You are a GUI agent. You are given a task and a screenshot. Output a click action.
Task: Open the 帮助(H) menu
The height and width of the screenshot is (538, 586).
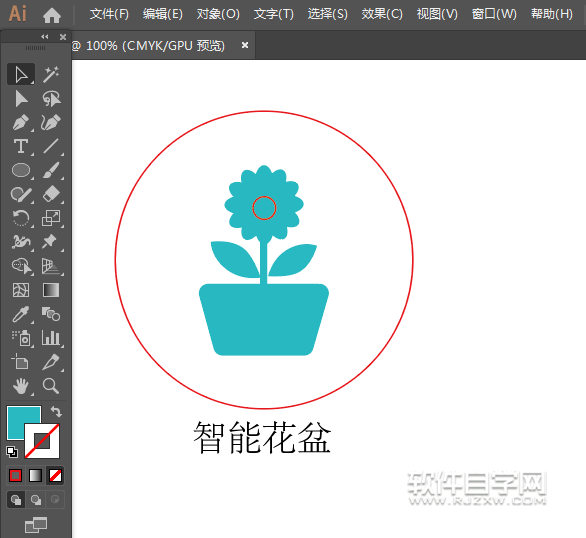click(552, 14)
